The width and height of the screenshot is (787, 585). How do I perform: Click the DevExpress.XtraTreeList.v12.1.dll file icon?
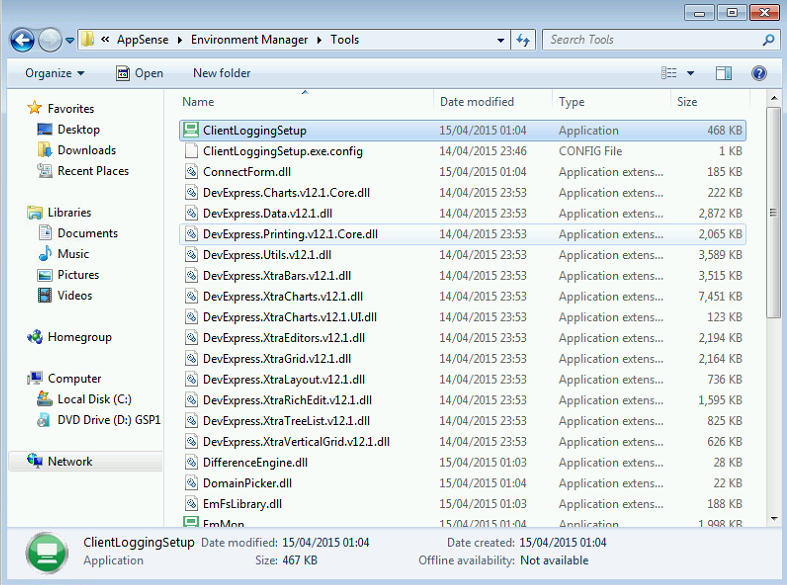click(x=191, y=421)
